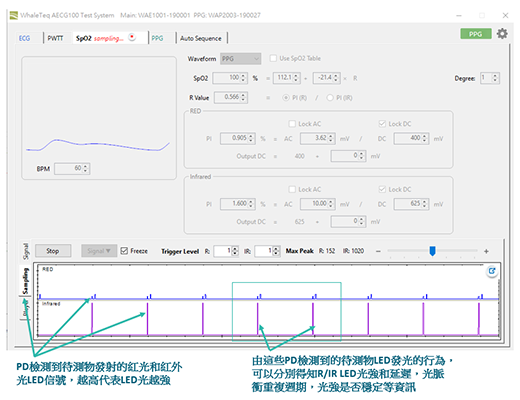
Task: Click the RED Output DC offset stepper
Action: 361,156
